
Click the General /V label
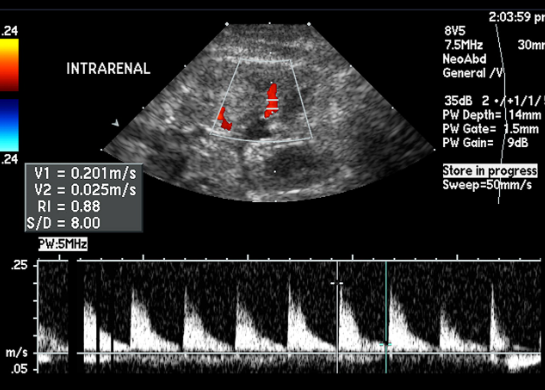(x=473, y=73)
